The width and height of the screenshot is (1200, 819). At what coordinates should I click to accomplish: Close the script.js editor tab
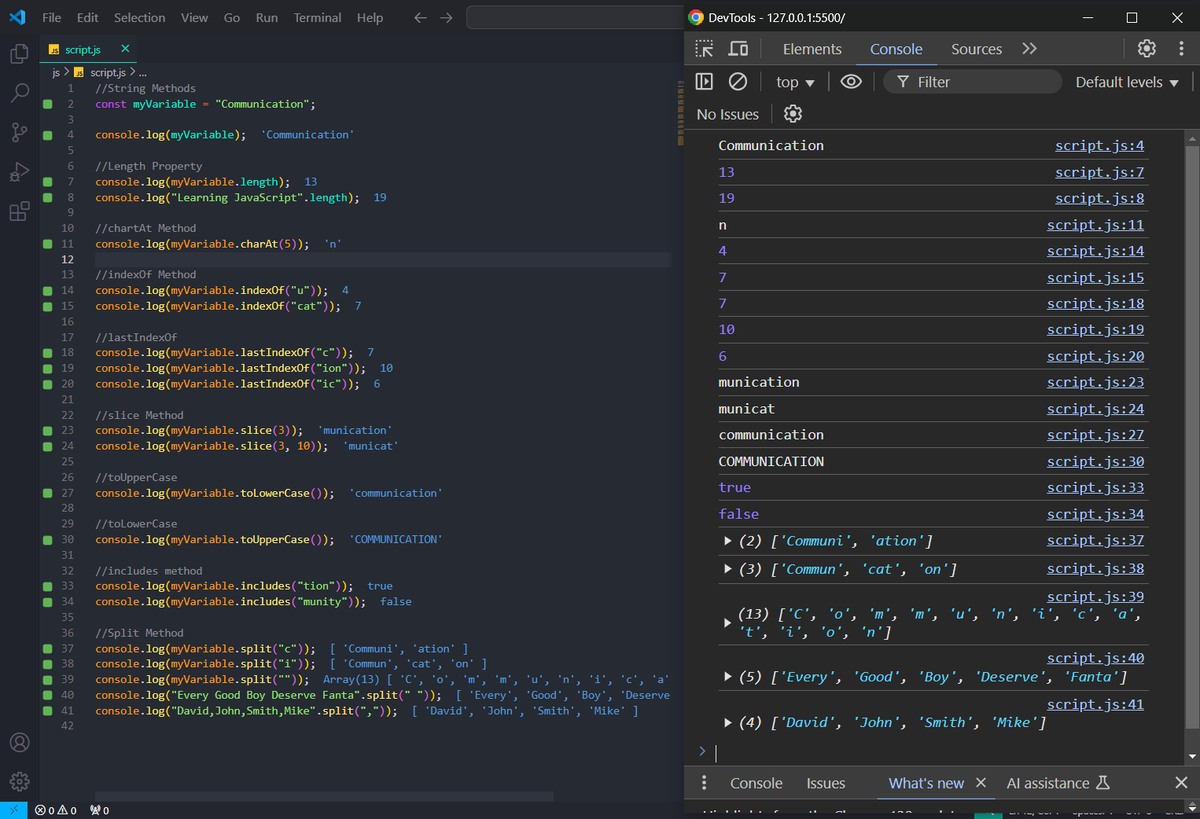(x=125, y=49)
